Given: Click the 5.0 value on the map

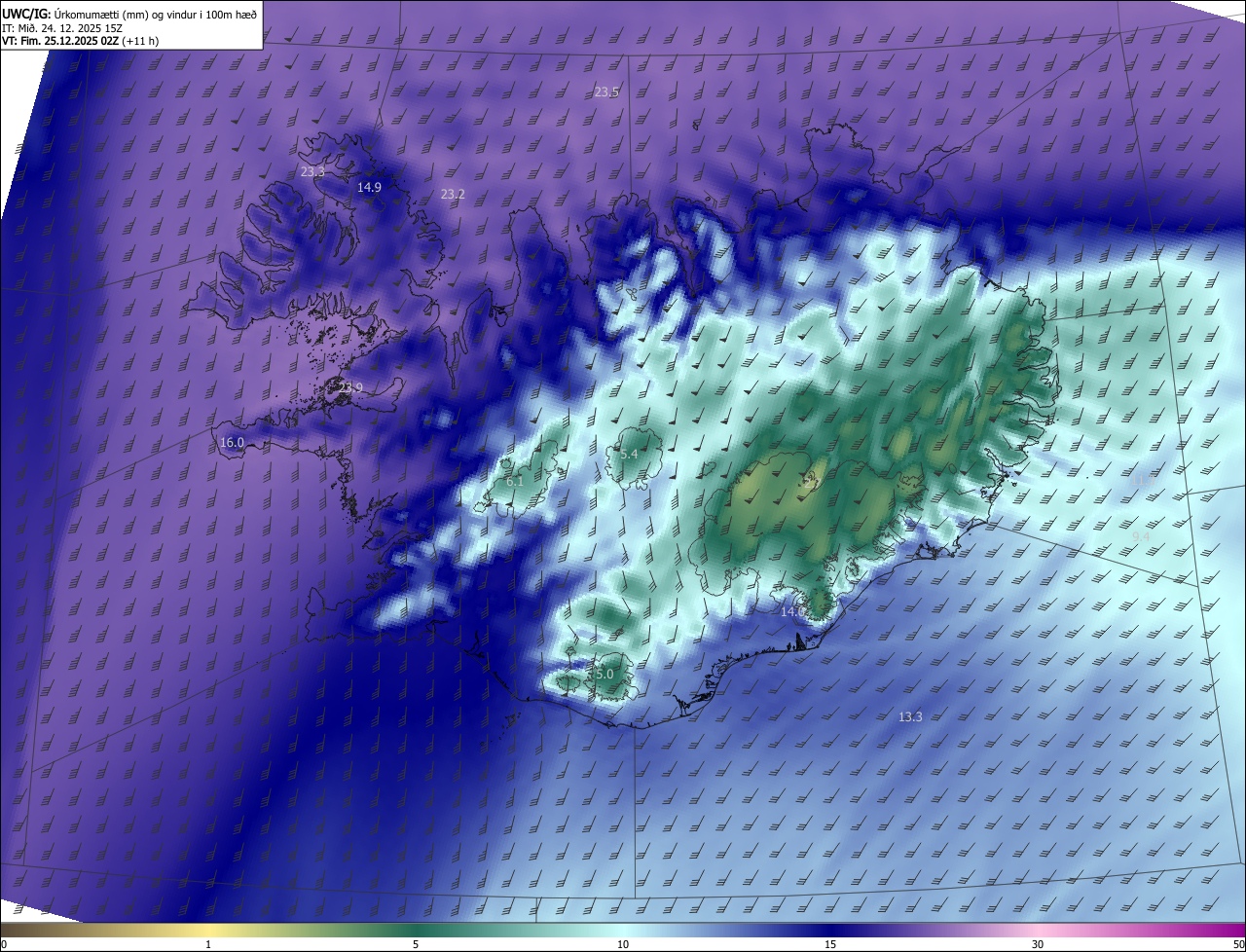Looking at the screenshot, I should tap(604, 675).
